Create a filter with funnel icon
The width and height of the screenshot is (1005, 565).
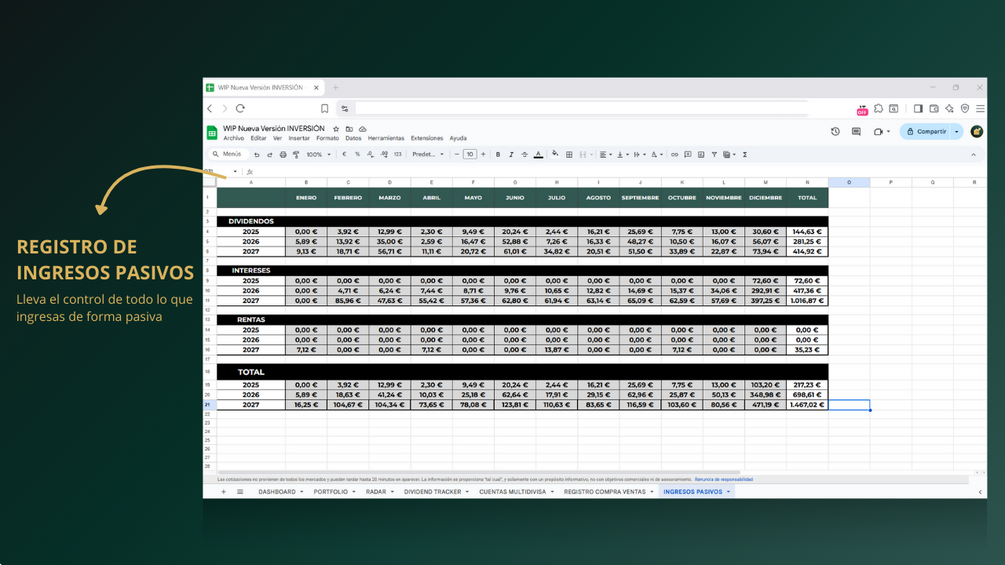[x=714, y=154]
